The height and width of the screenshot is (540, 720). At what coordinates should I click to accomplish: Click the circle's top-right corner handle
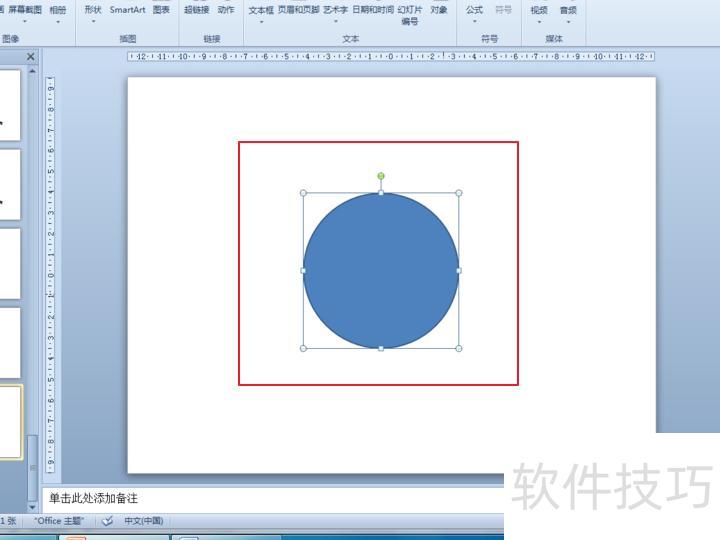pyautogui.click(x=459, y=193)
